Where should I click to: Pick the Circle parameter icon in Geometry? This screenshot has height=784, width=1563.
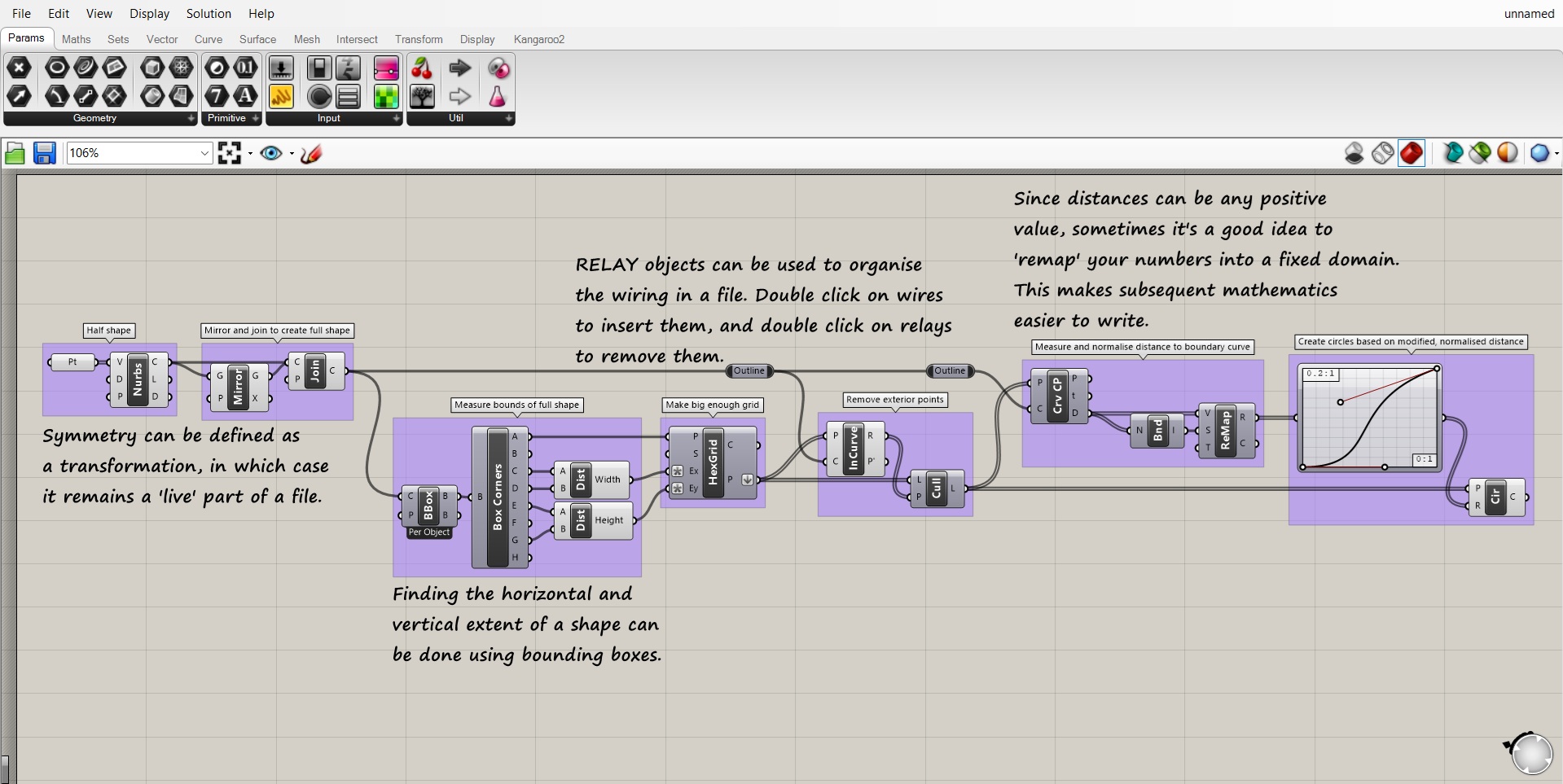(56, 68)
